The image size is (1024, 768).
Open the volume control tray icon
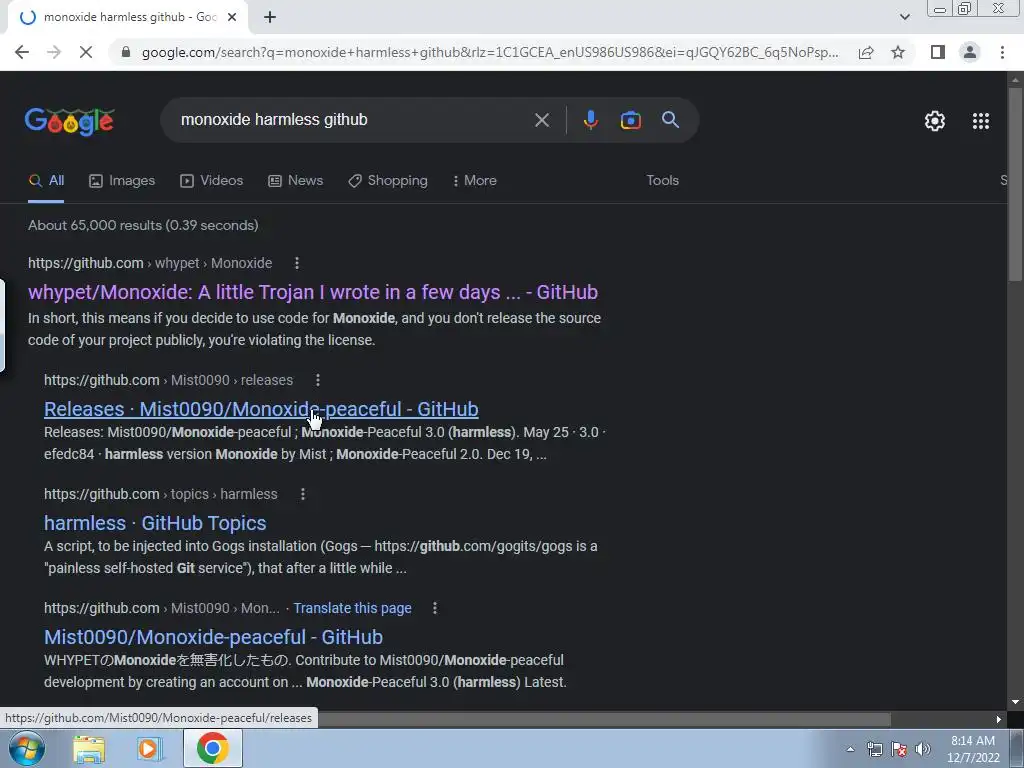923,749
